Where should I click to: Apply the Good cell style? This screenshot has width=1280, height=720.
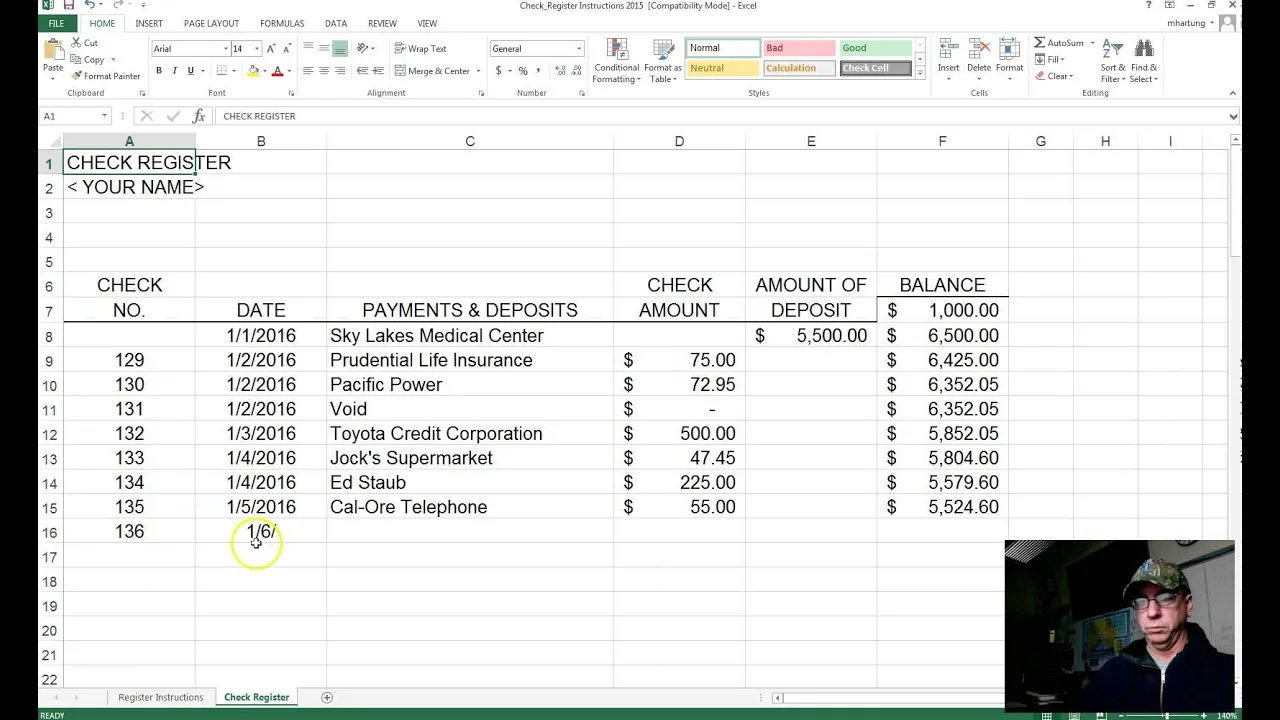[876, 48]
